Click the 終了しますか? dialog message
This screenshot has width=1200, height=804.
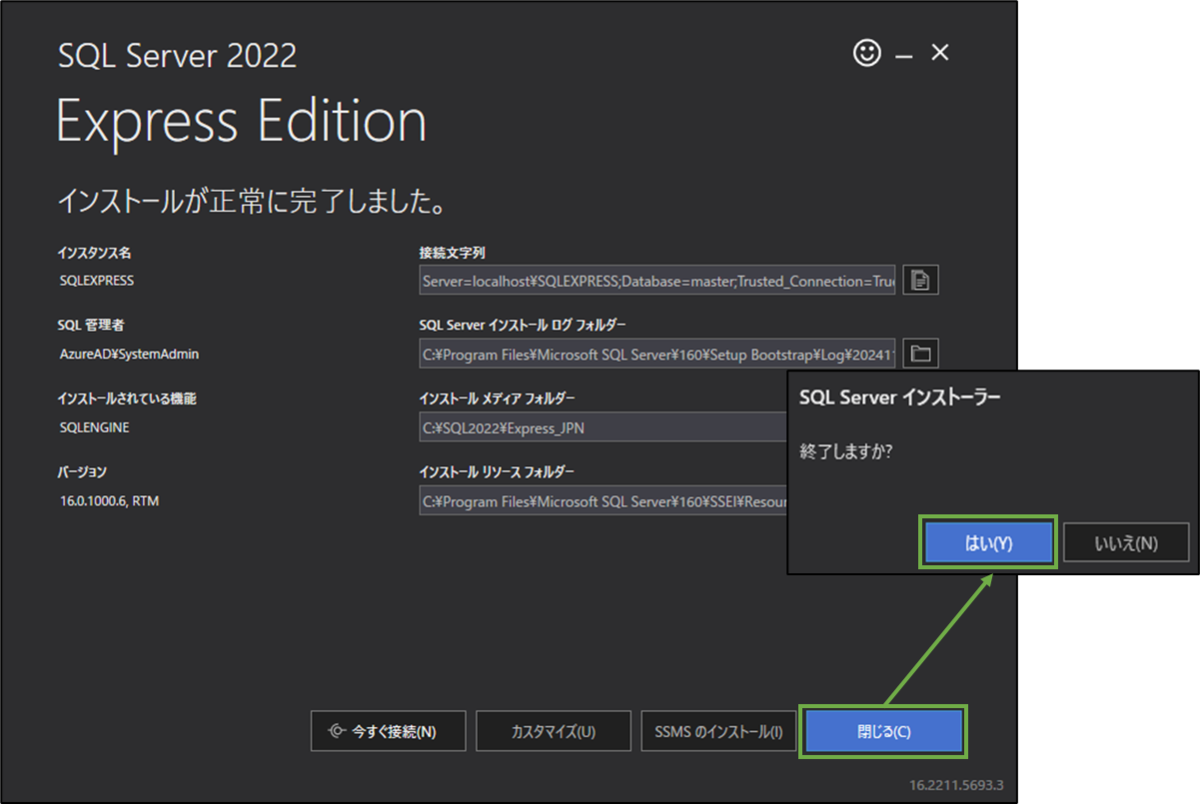coord(846,452)
